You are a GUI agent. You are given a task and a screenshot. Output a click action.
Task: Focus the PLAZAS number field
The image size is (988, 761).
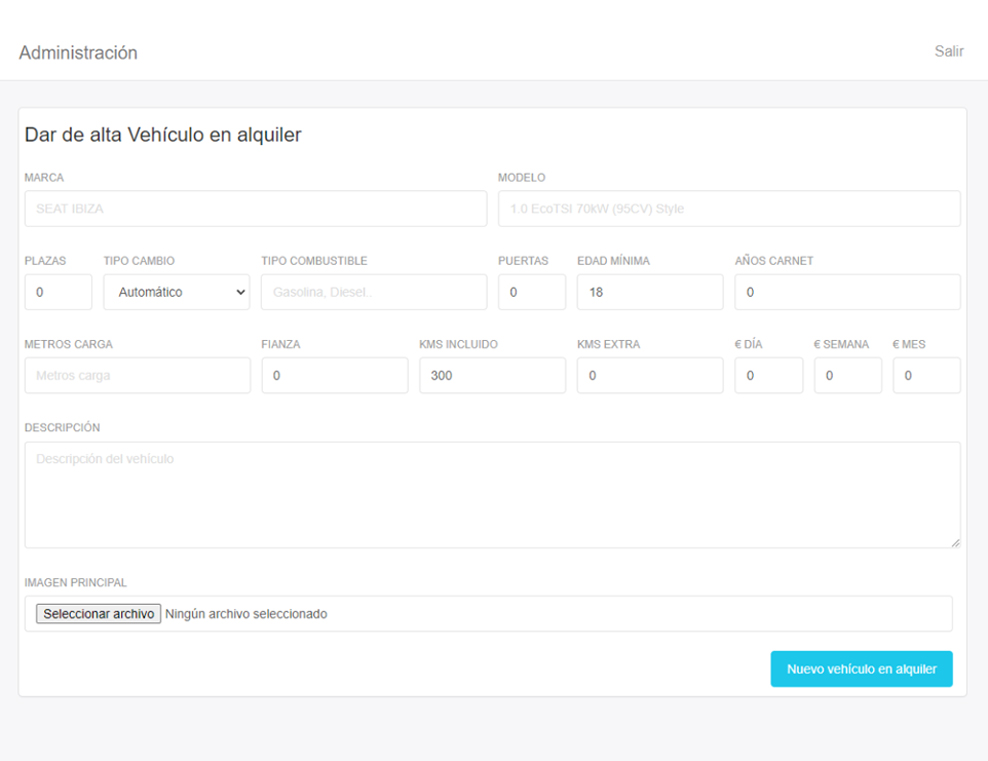click(57, 291)
